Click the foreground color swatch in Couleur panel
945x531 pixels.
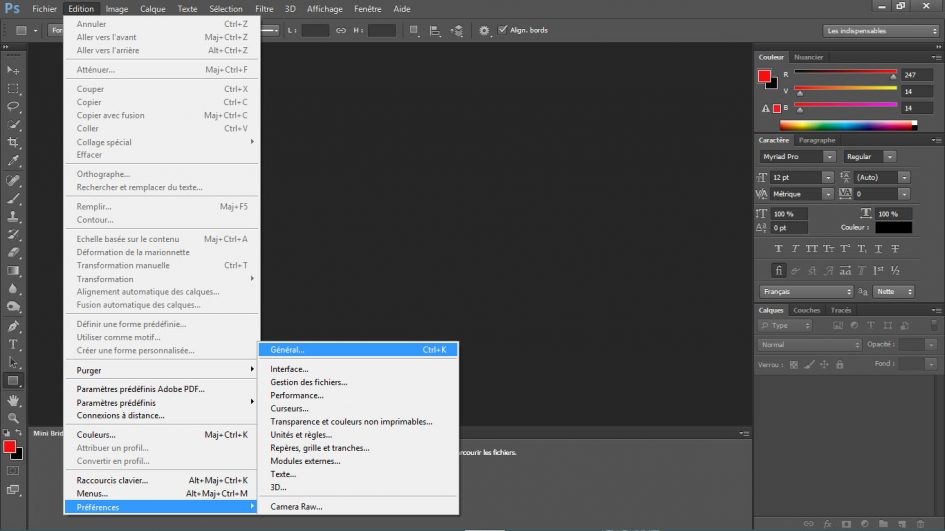point(764,76)
